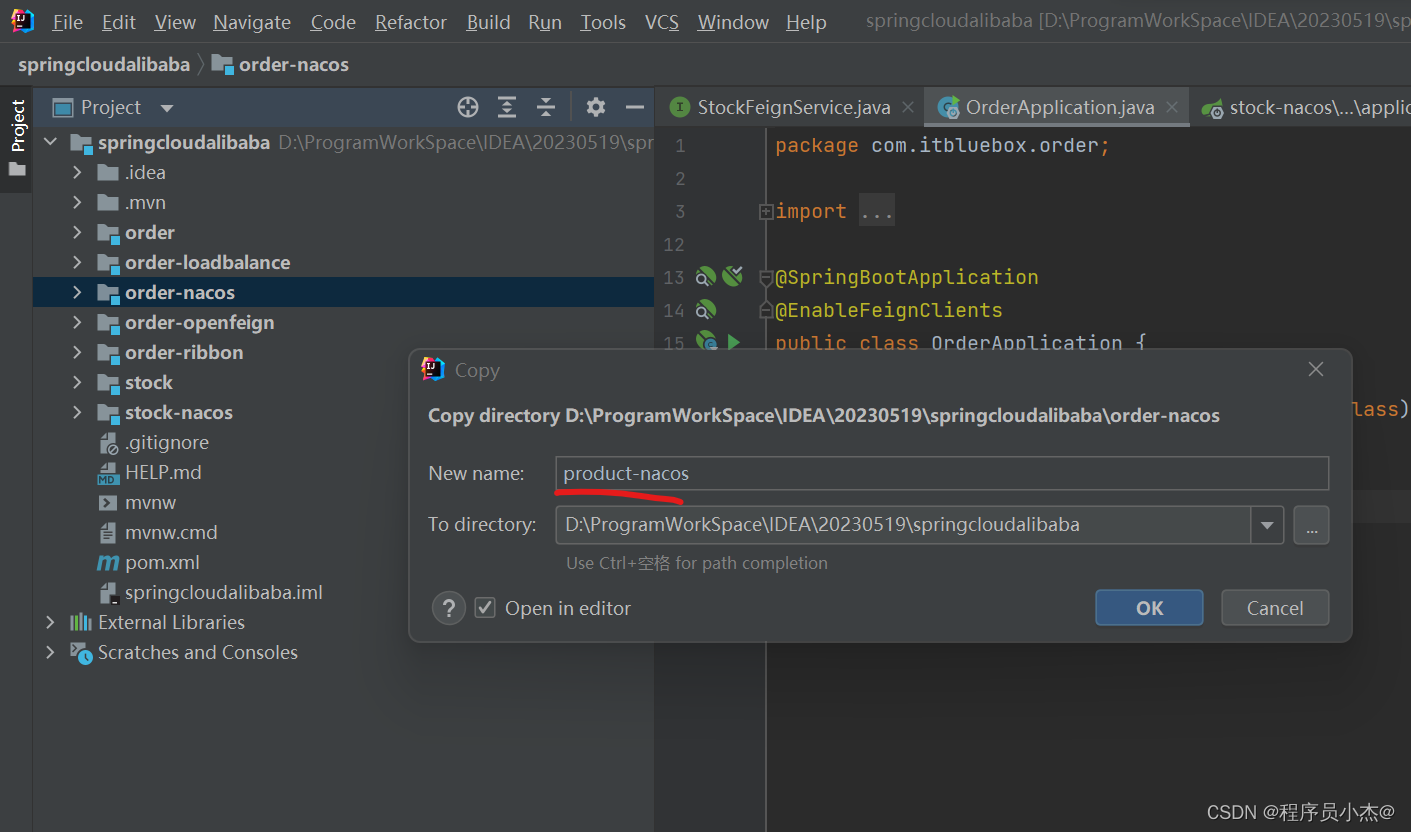Viewport: 1411px width, 832px height.
Task: Expand the order-loadbalance module
Action: point(77,262)
